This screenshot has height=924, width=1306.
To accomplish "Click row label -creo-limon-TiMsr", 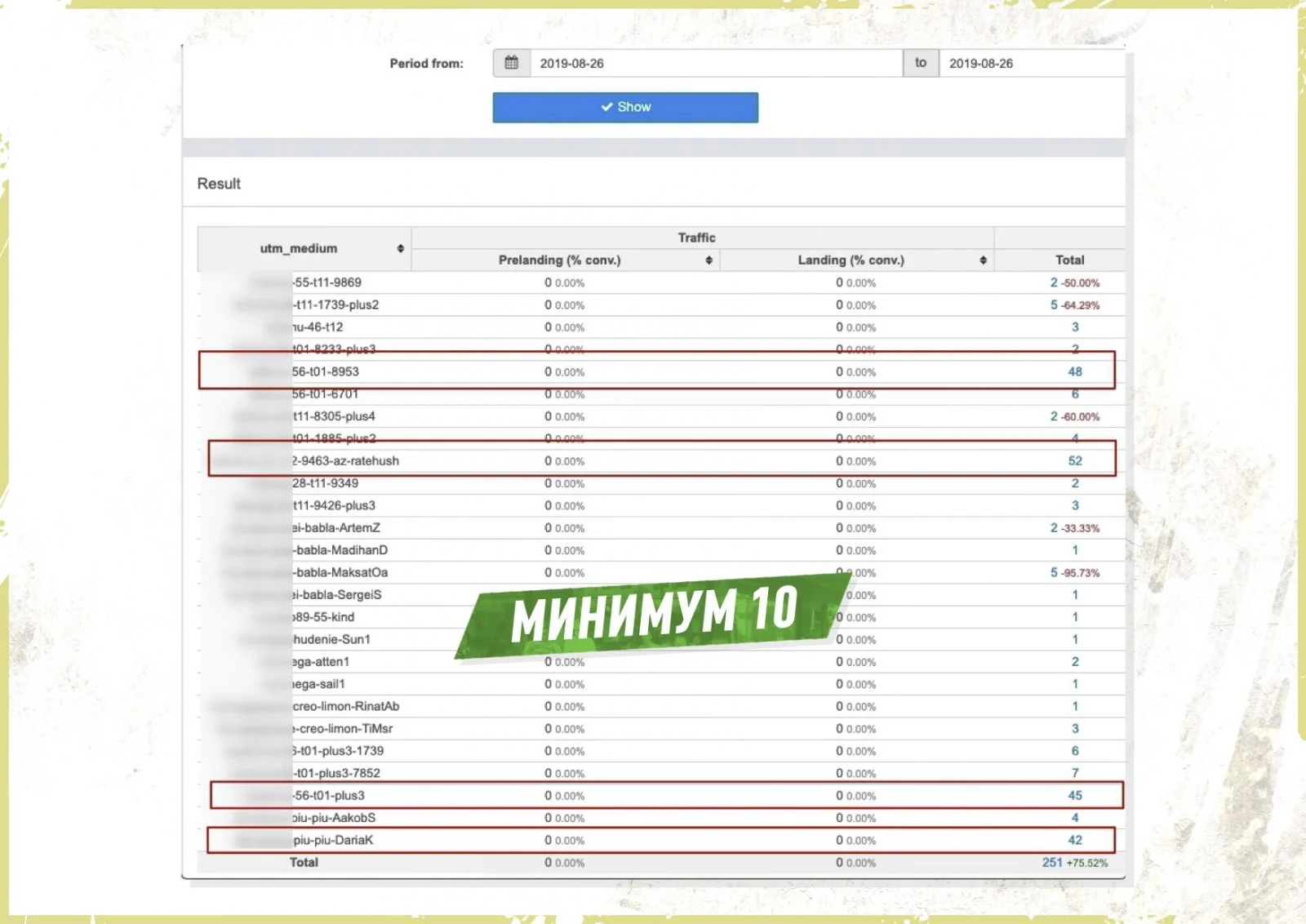I will tap(343, 728).
